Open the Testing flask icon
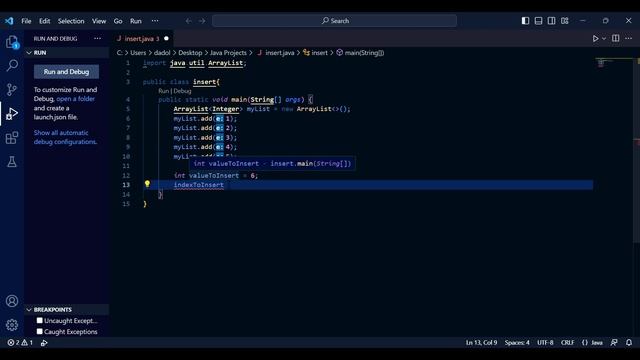 [x=12, y=162]
